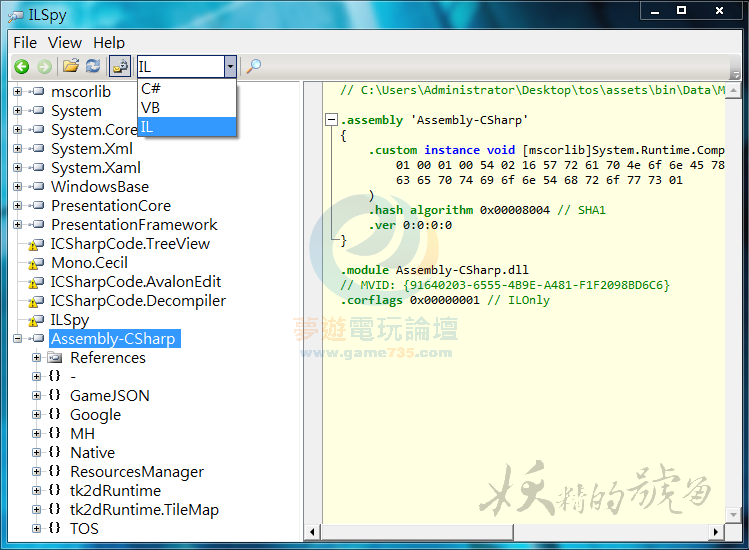This screenshot has width=749, height=550.
Task: Choose C# from the language list
Action: (187, 88)
